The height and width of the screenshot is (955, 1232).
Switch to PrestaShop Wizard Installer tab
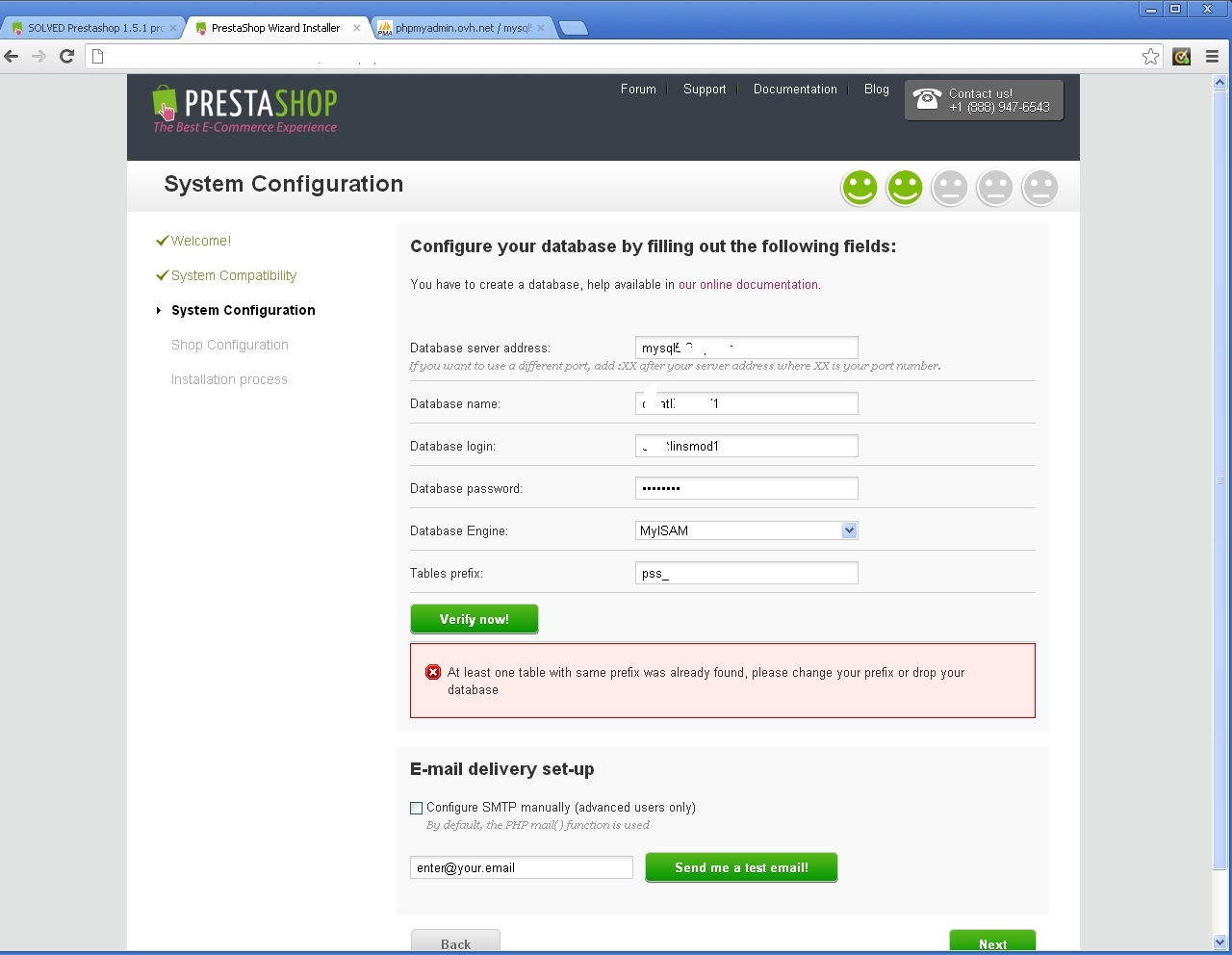[276, 28]
